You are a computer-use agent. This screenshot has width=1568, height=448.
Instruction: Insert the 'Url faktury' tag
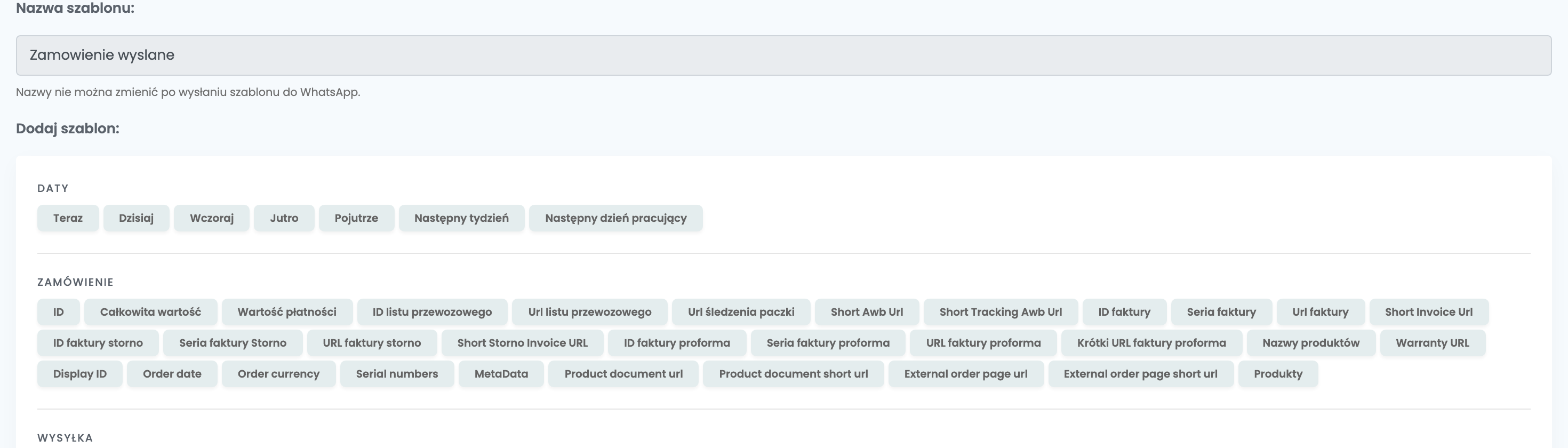coord(1321,311)
